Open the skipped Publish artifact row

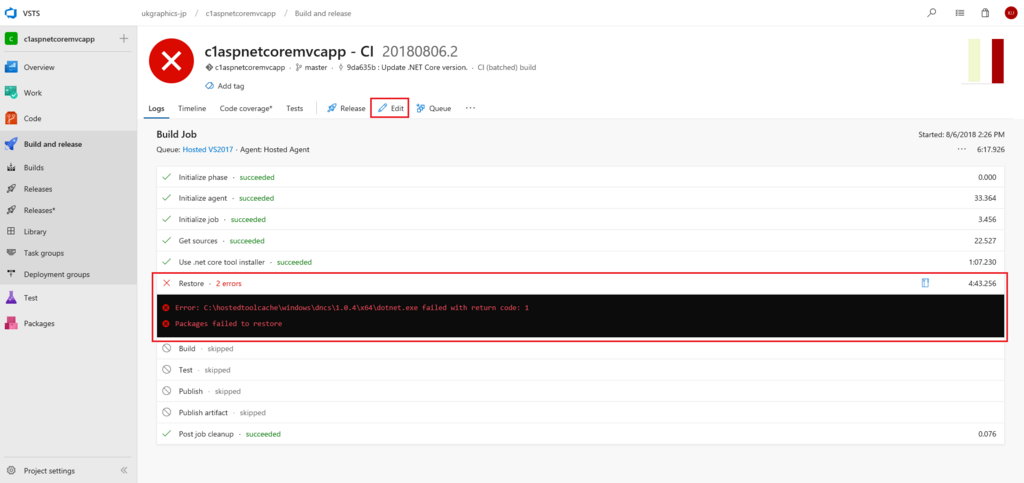click(x=580, y=413)
